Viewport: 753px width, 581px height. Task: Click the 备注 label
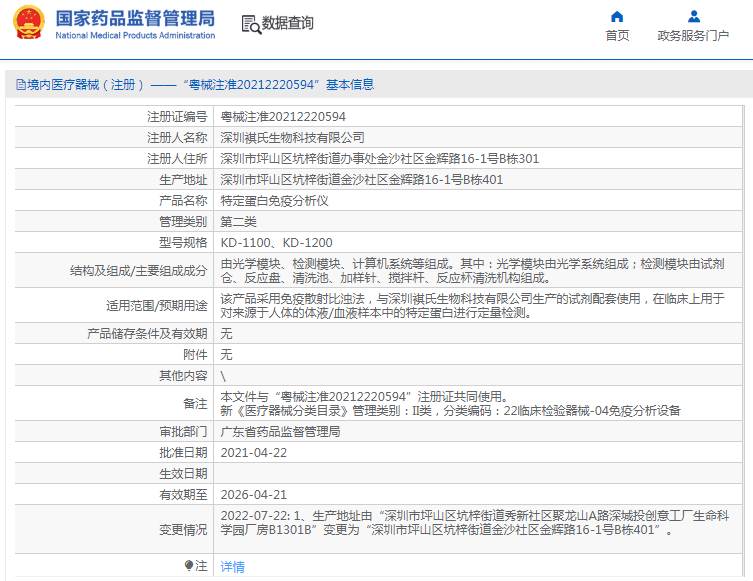click(x=195, y=404)
